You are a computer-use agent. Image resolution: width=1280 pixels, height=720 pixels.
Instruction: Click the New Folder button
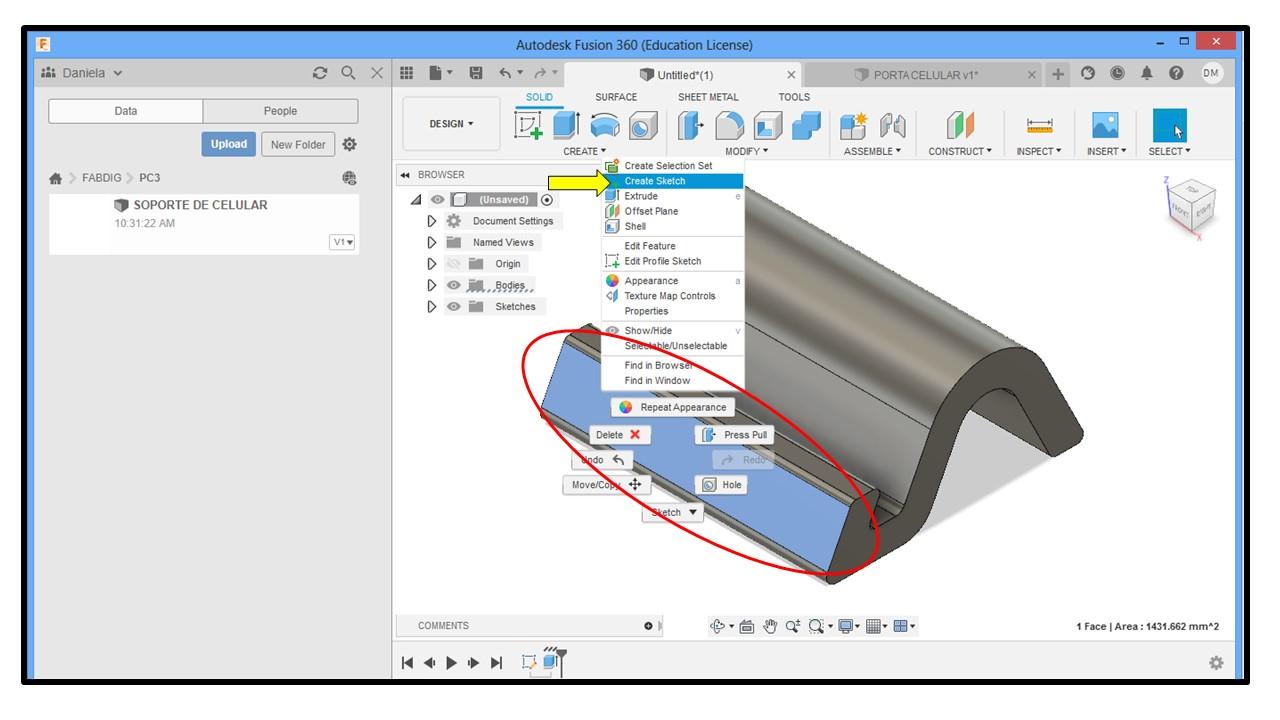[x=298, y=144]
